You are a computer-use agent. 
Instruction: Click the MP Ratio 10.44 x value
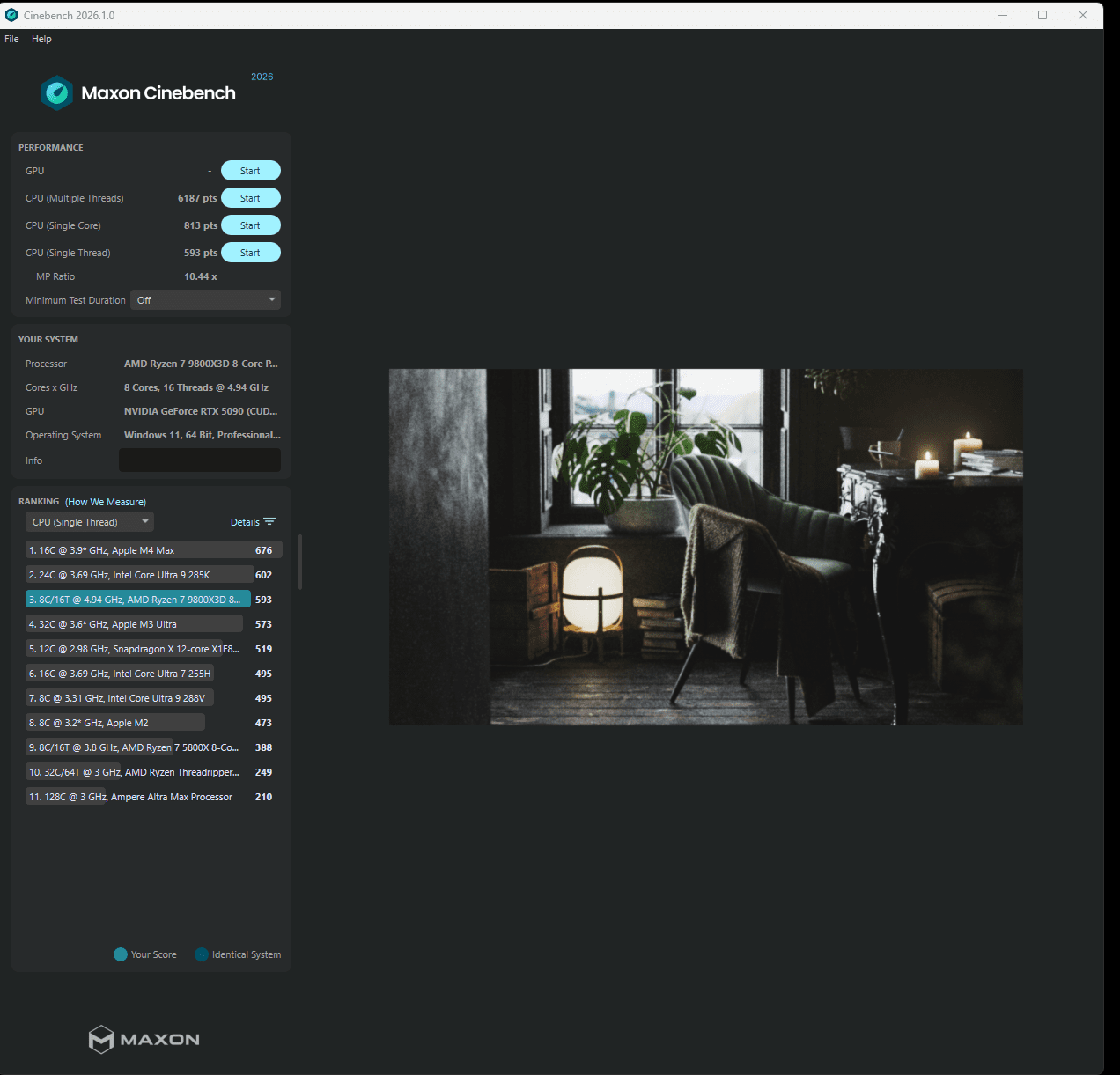point(201,276)
